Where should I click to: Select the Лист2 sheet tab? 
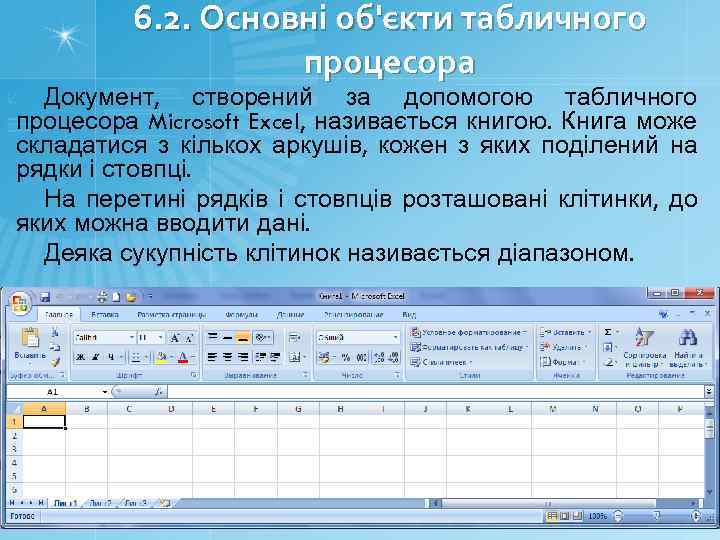(100, 503)
